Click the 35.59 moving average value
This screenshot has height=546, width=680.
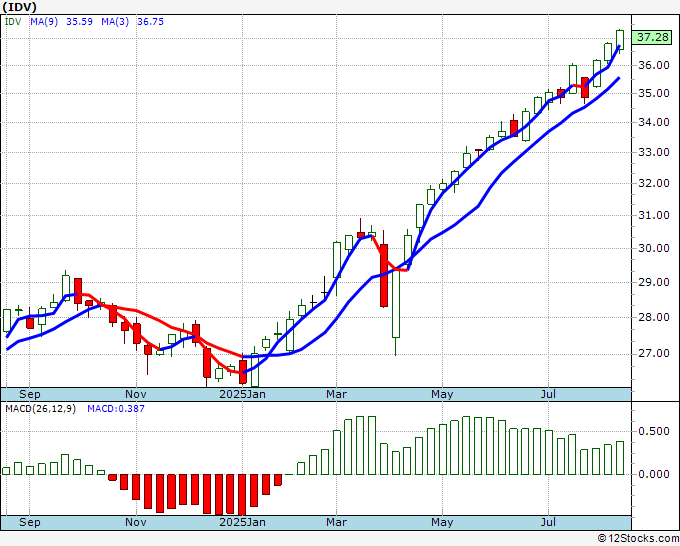coord(79,22)
